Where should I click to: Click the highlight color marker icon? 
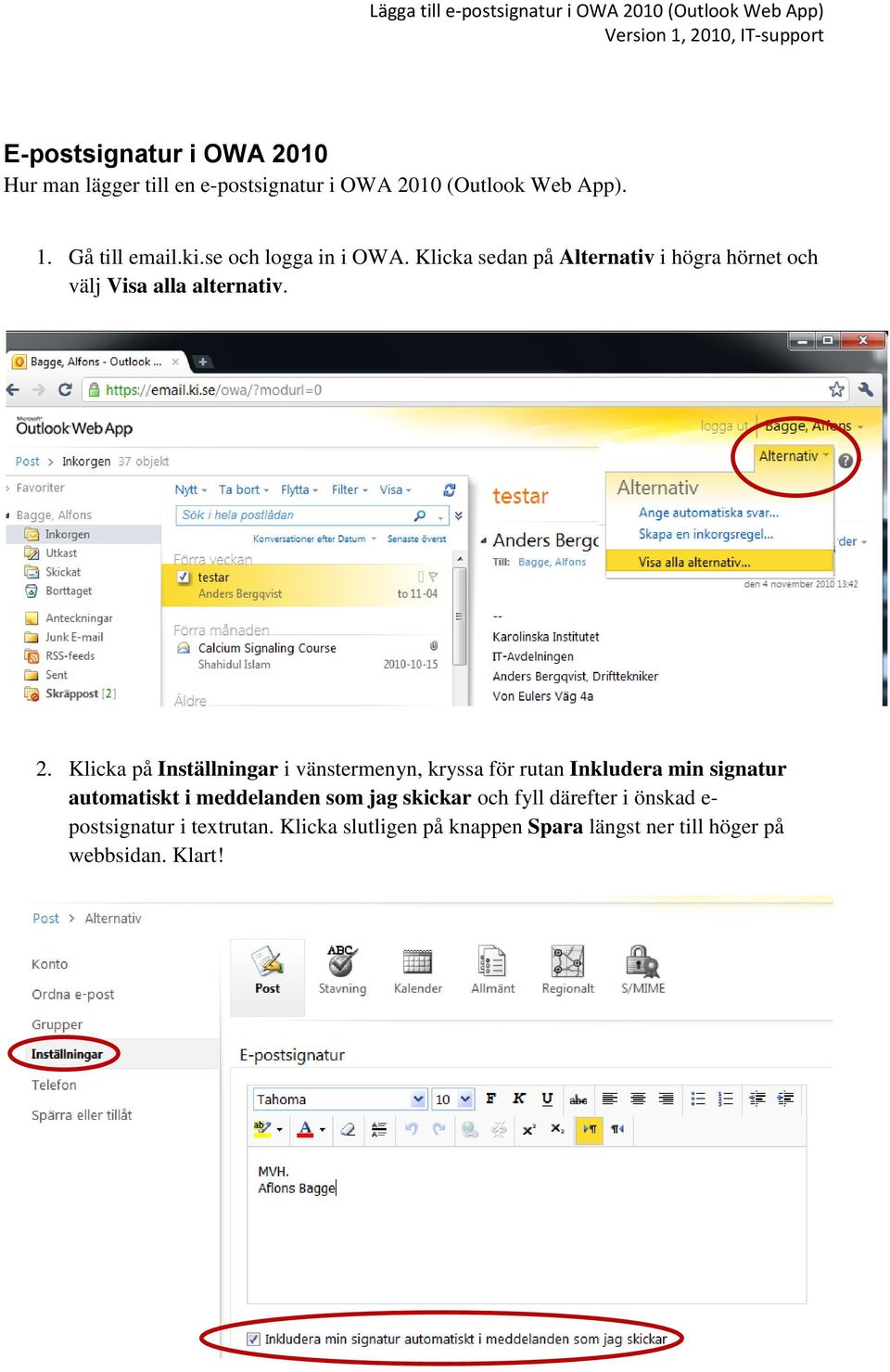(262, 1128)
